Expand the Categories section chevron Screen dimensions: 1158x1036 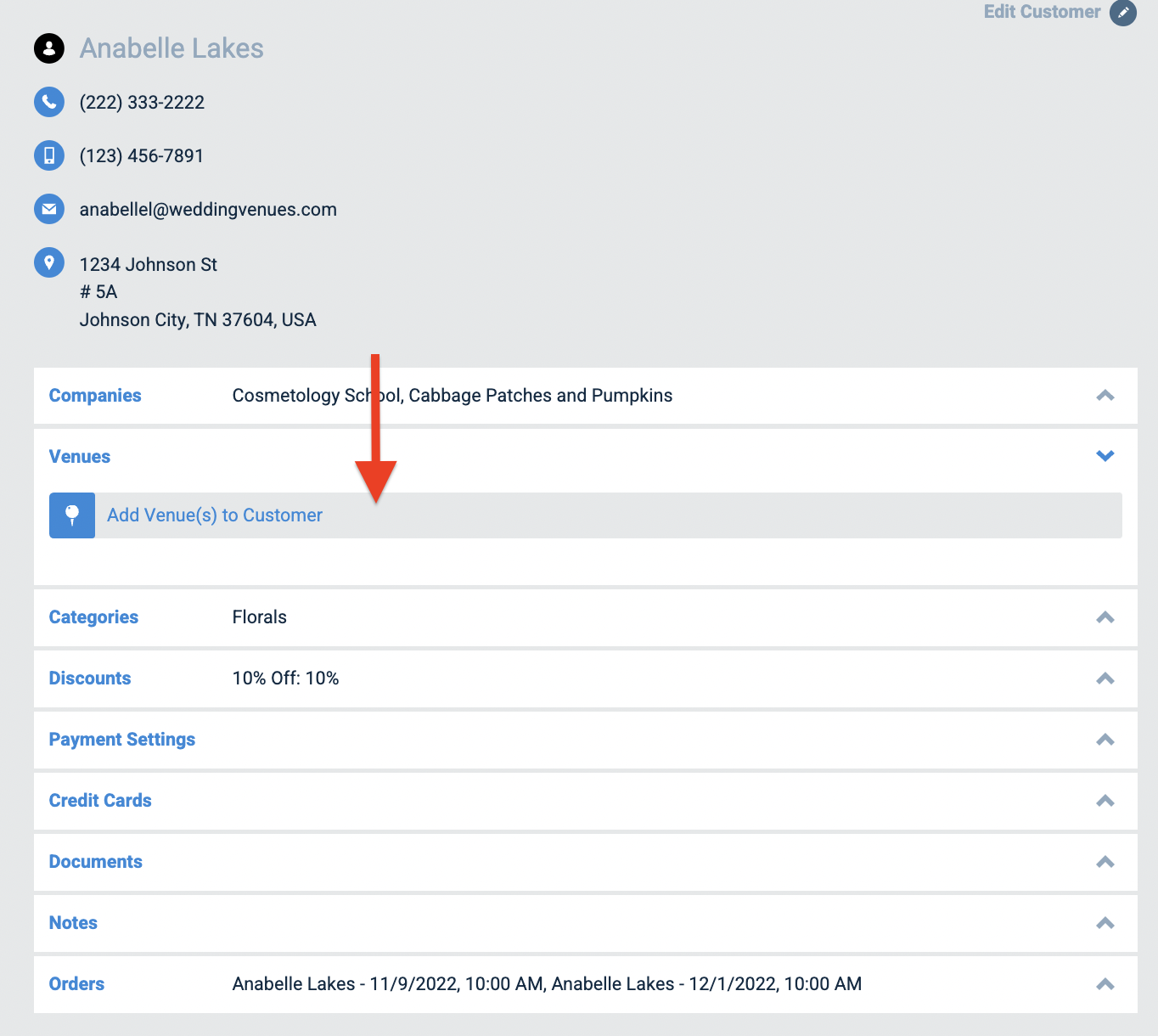click(1105, 617)
